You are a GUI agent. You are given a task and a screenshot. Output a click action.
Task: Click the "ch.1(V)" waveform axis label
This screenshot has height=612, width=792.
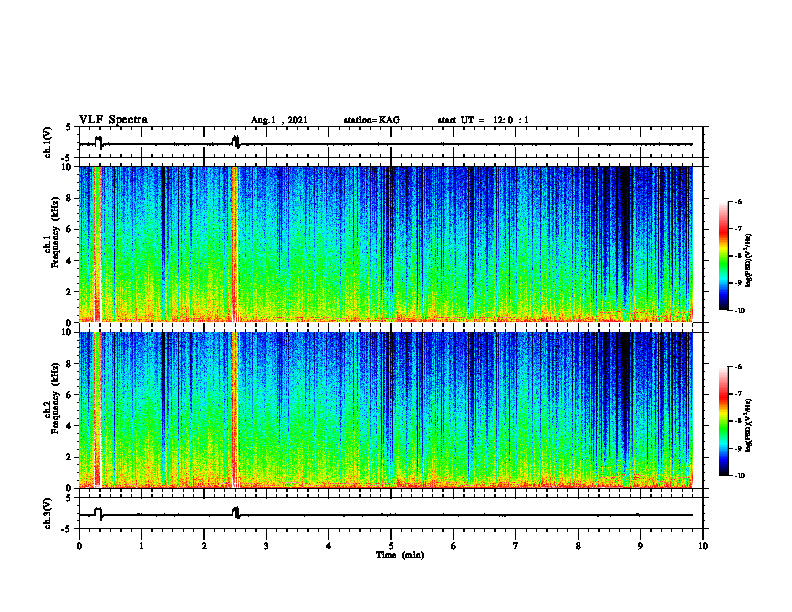coord(48,142)
